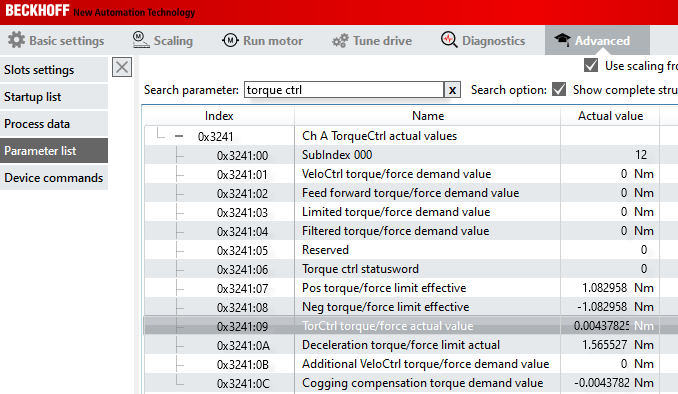Toggle Use scaling checkbox
Image resolution: width=678 pixels, height=394 pixels.
591,66
